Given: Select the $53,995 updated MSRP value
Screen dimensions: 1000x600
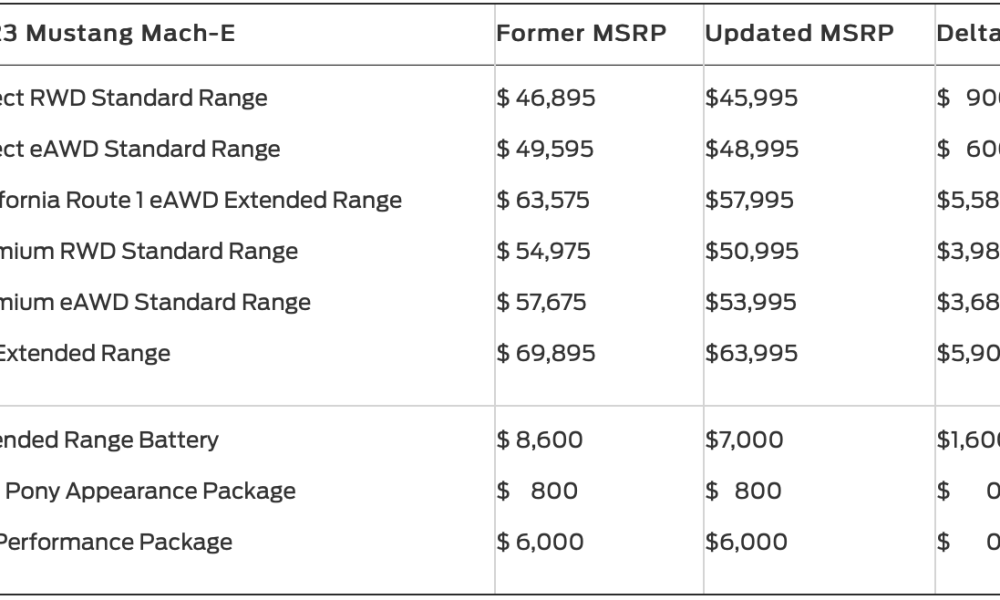Looking at the screenshot, I should click(x=751, y=302).
